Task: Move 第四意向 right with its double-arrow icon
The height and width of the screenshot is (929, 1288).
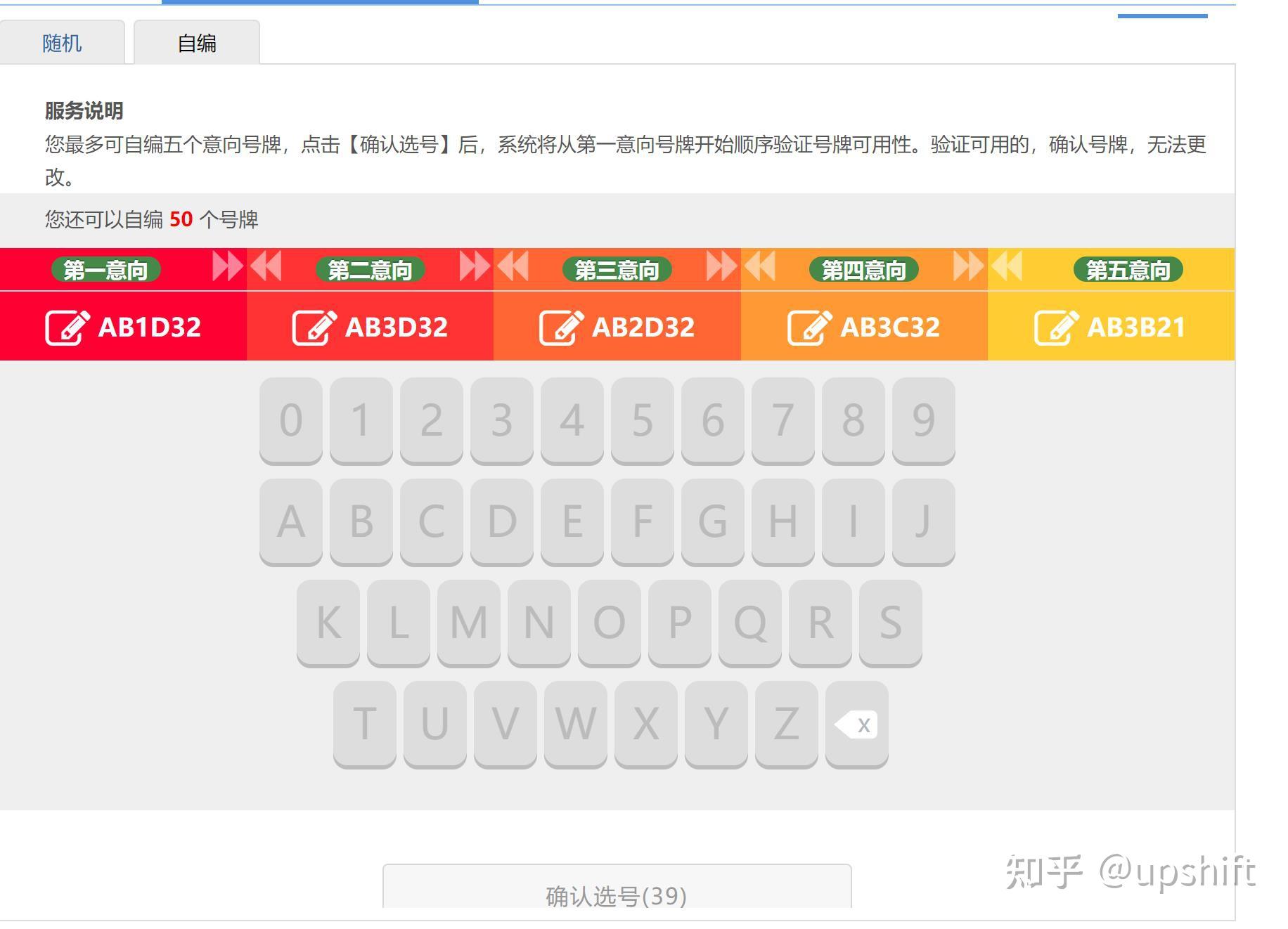Action: click(x=968, y=267)
